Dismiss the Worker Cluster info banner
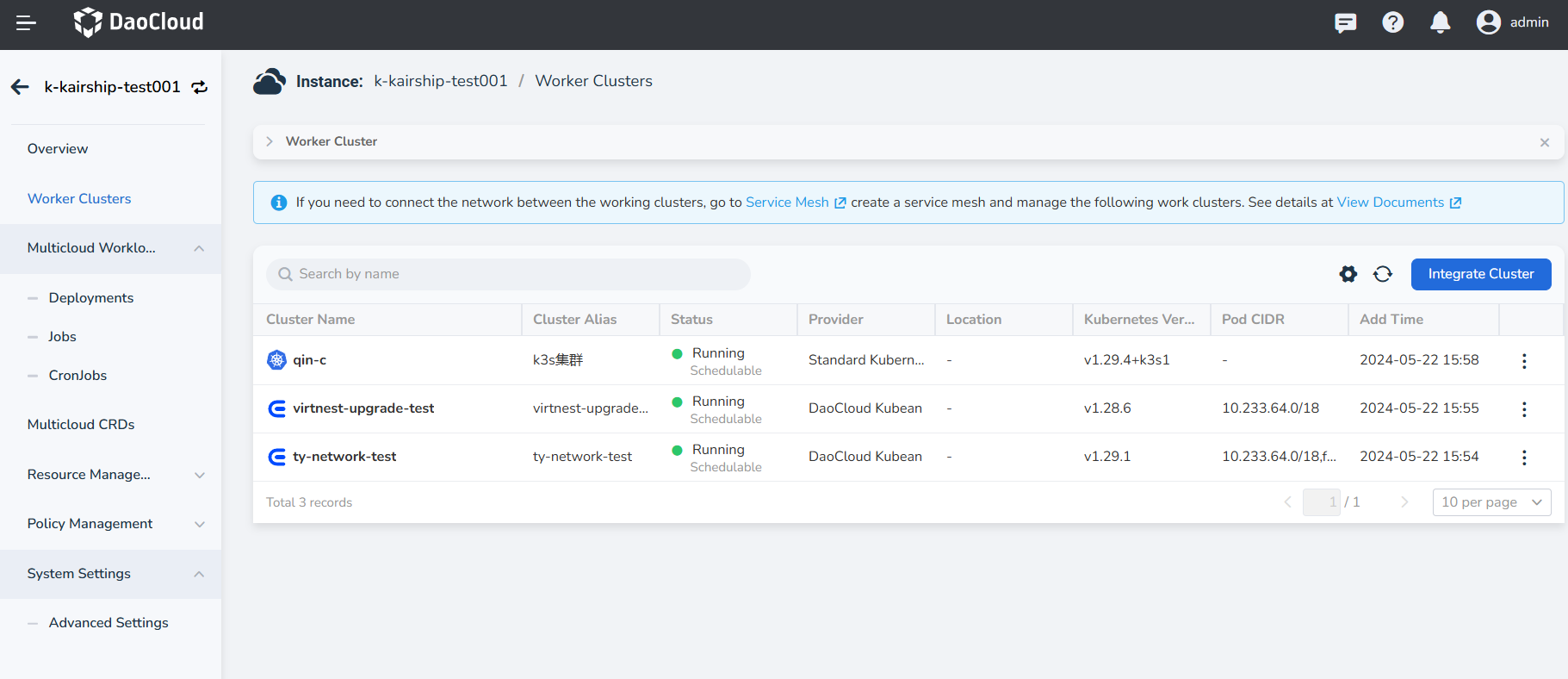Image resolution: width=1568 pixels, height=679 pixels. click(x=1544, y=142)
